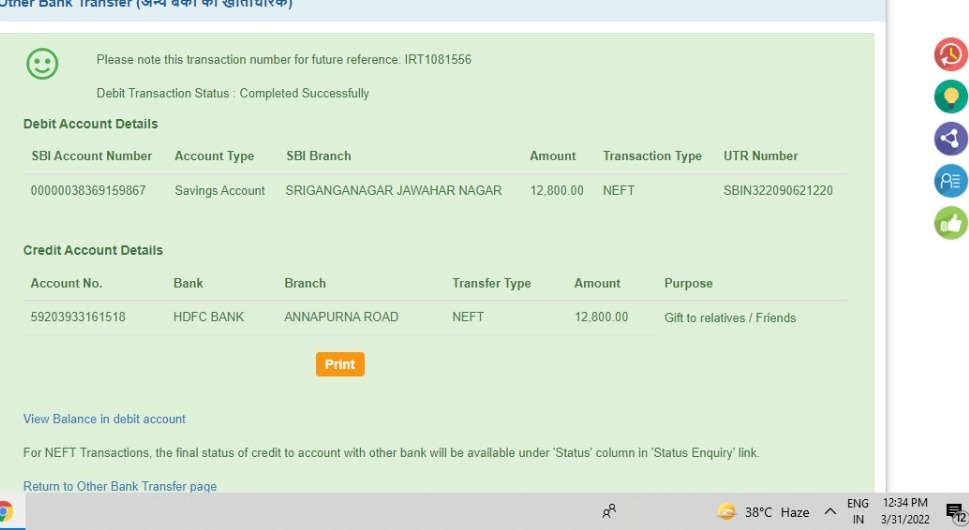Expand the hidden system tray icons
969x530 pixels.
pyautogui.click(x=829, y=512)
